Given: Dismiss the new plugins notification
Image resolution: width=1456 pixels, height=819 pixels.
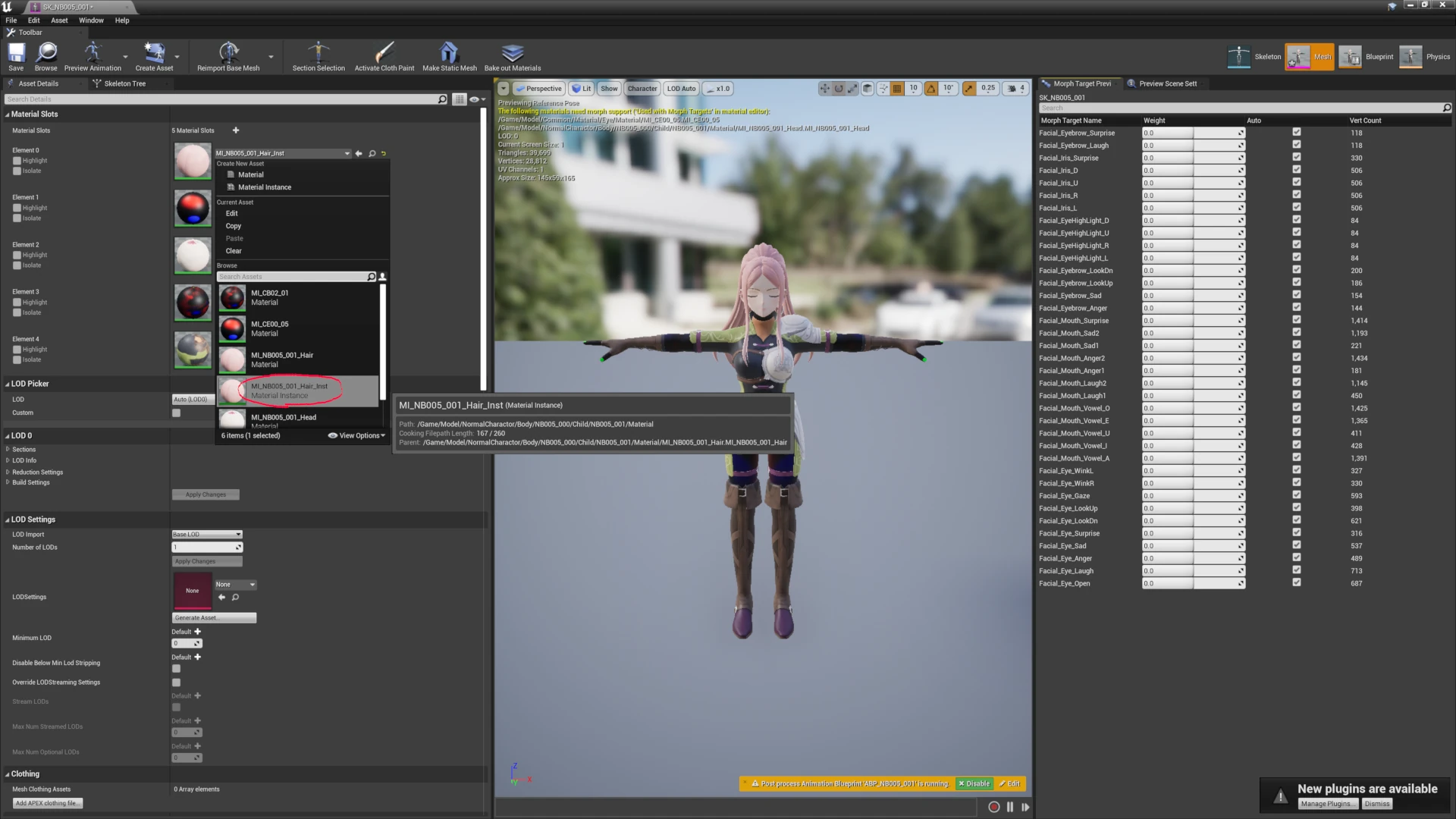Looking at the screenshot, I should coord(1377,804).
